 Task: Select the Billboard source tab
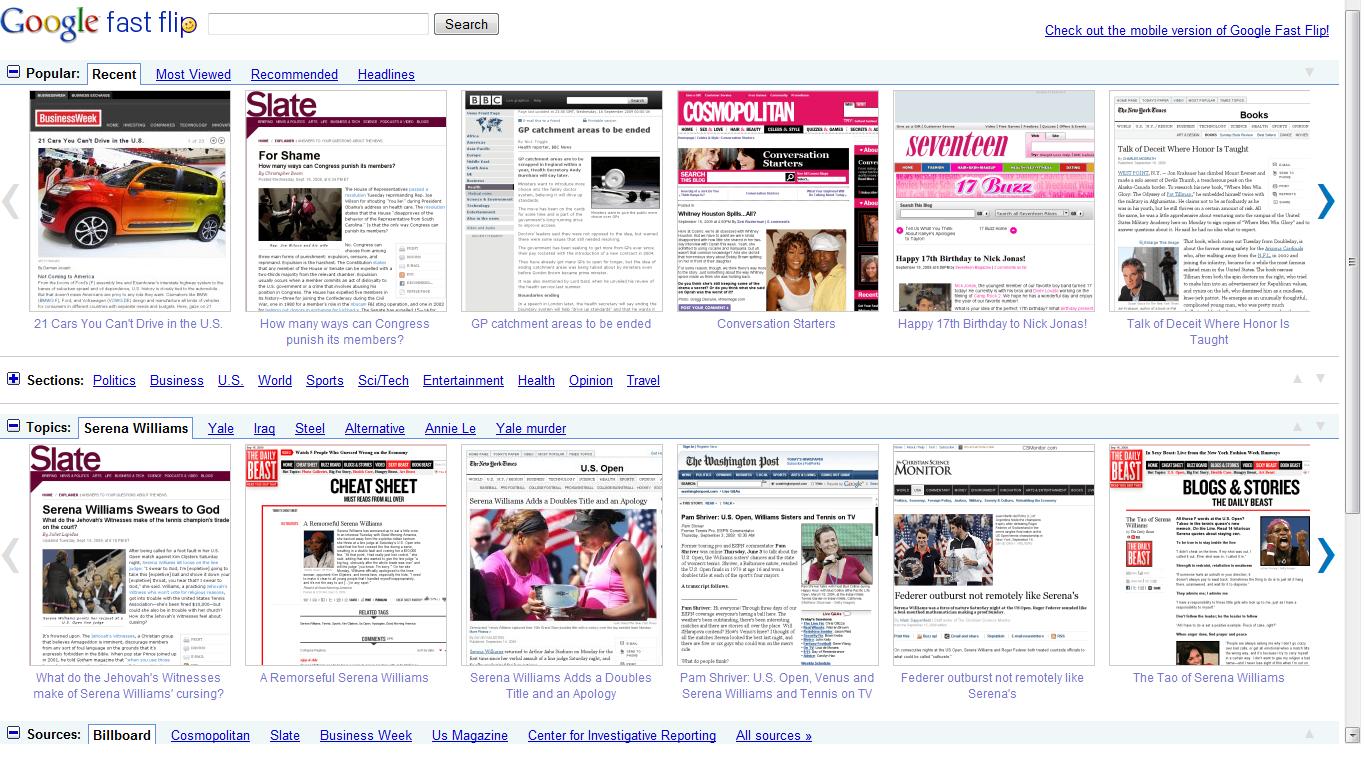tap(121, 735)
